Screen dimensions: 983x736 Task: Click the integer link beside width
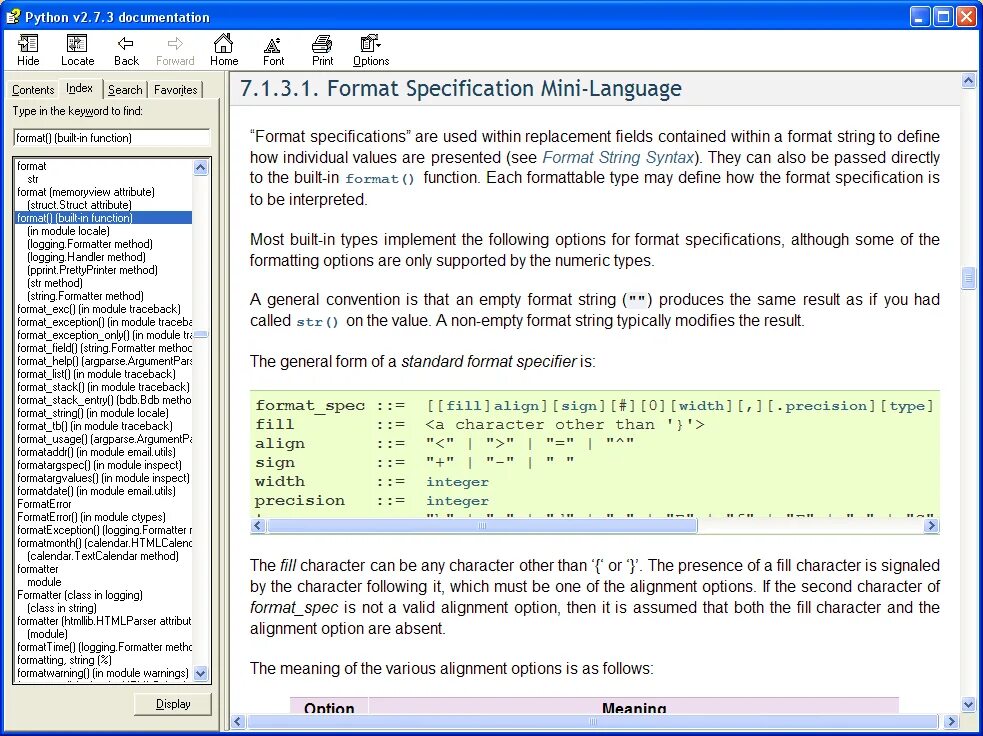click(x=457, y=482)
